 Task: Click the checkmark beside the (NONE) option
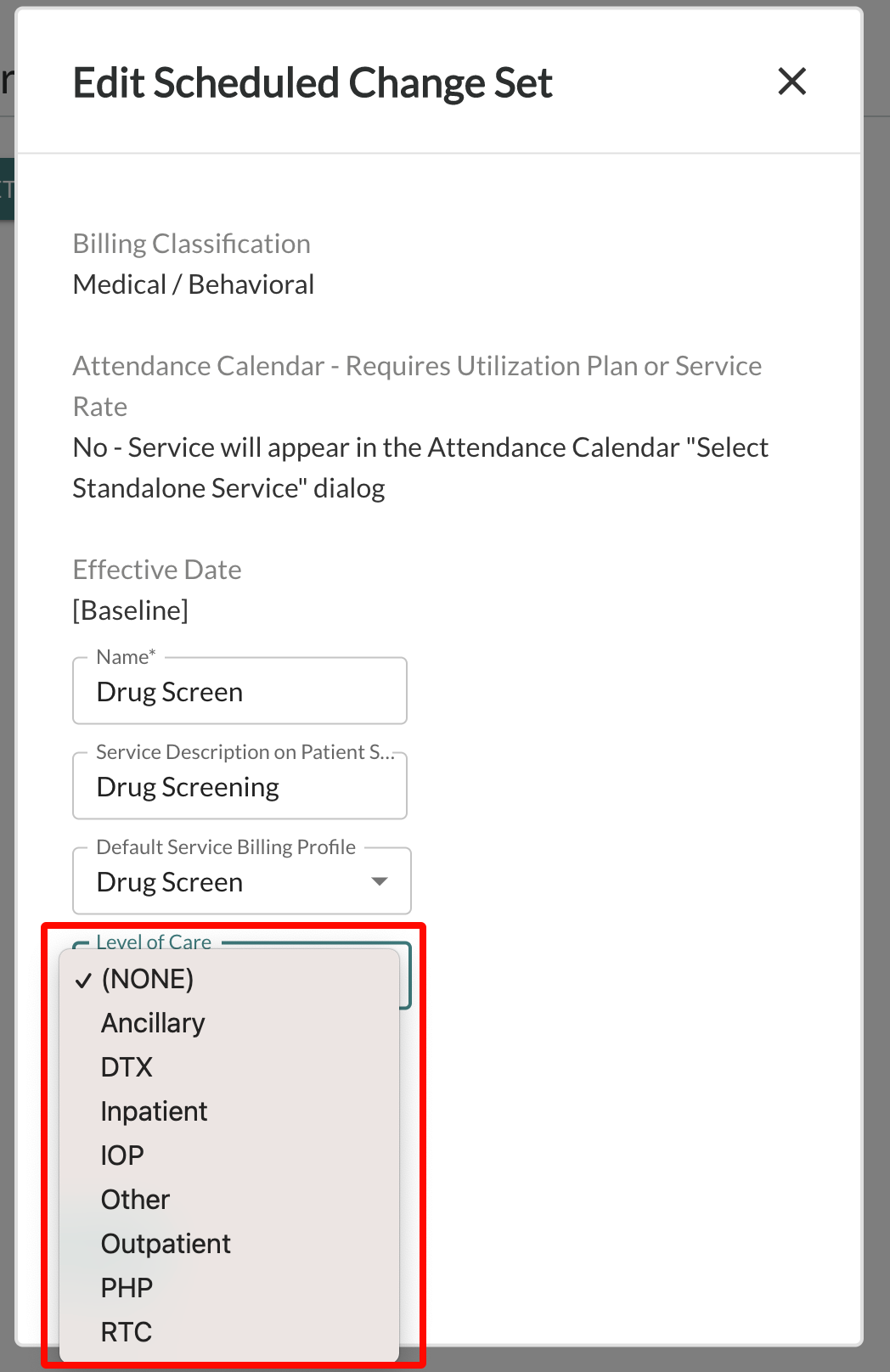[83, 981]
